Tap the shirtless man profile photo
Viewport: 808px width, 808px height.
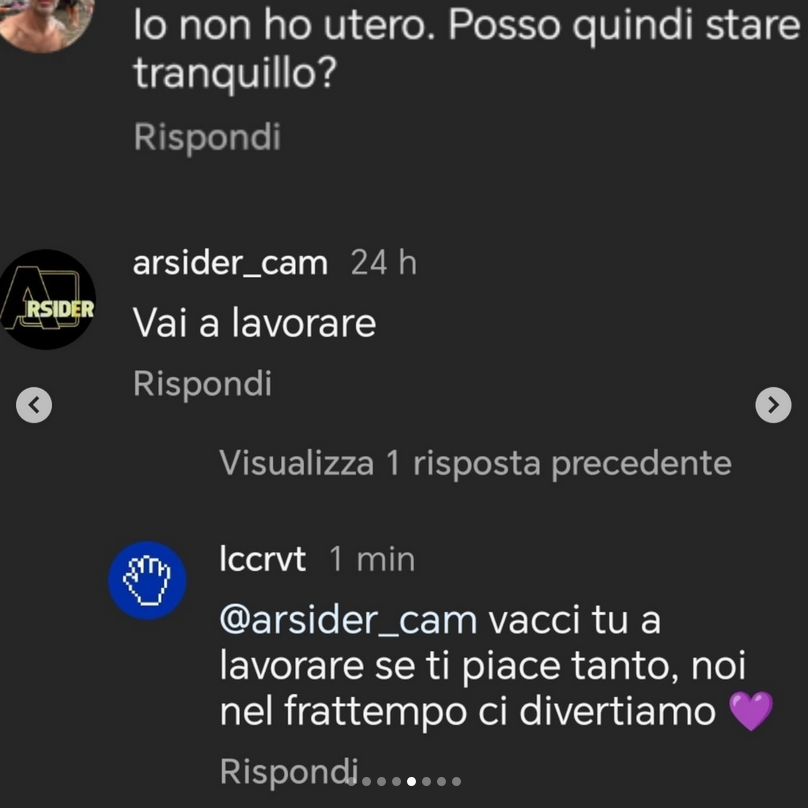44,21
